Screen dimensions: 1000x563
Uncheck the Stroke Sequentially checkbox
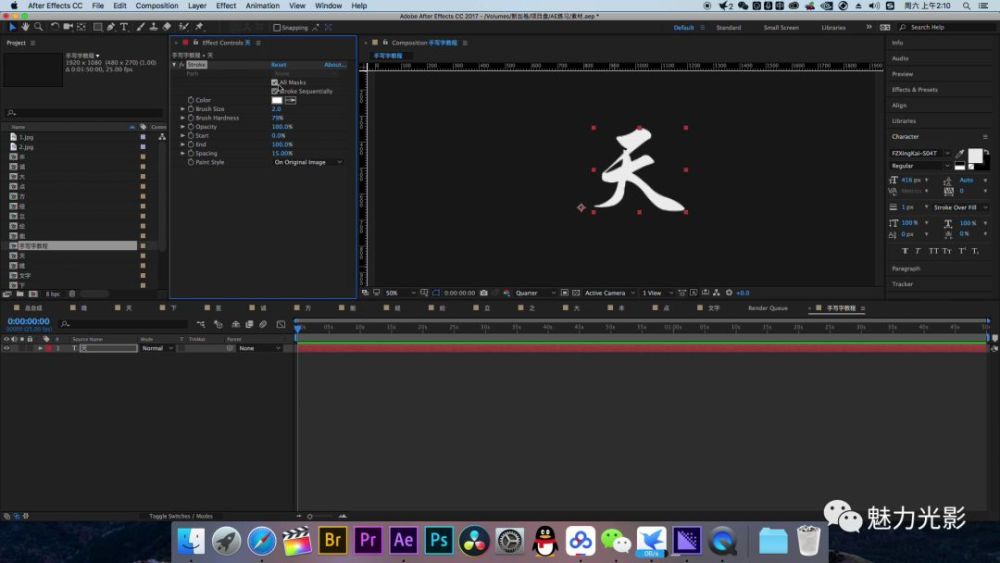click(x=275, y=91)
